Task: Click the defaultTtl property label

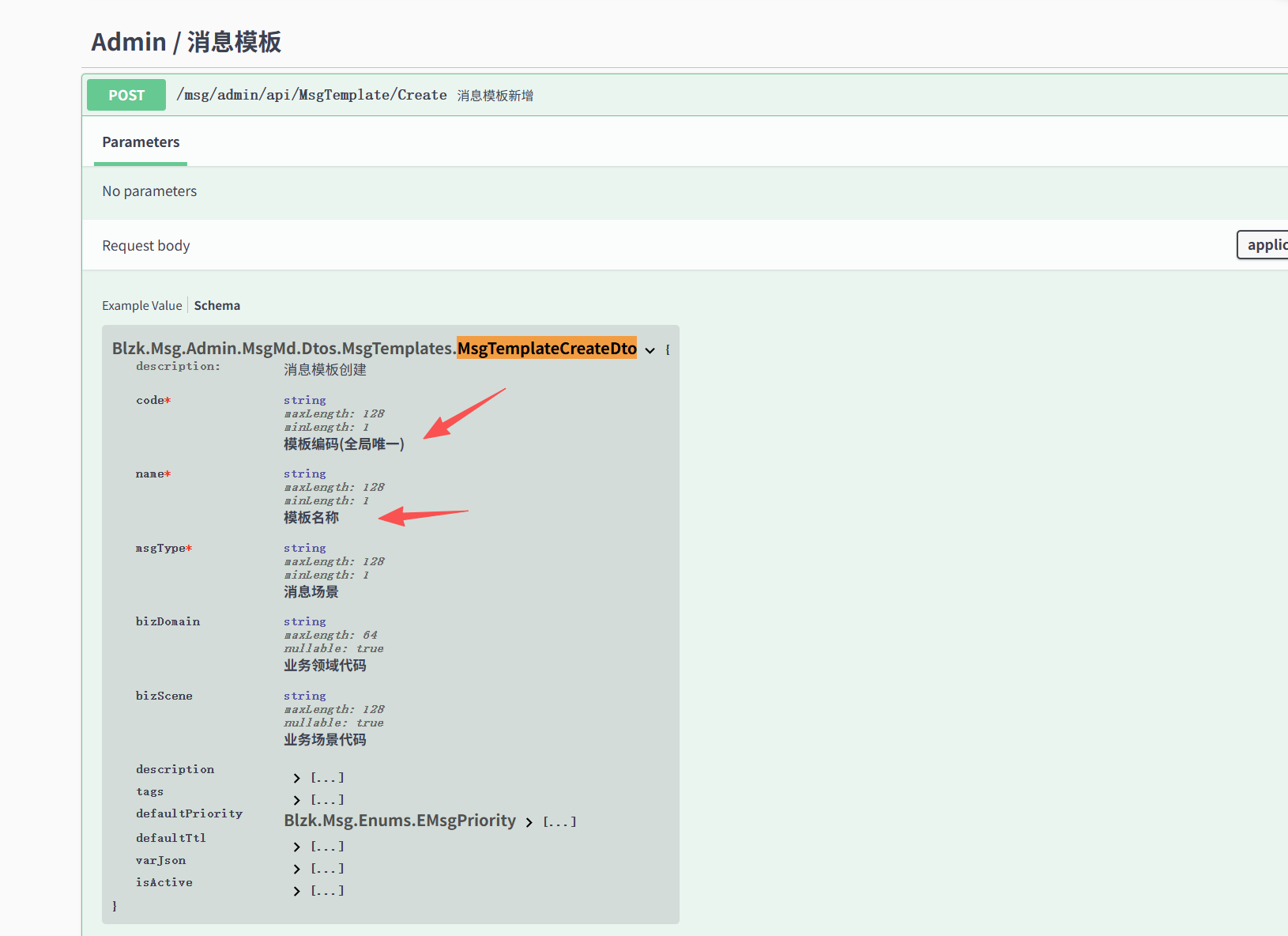Action: point(171,839)
